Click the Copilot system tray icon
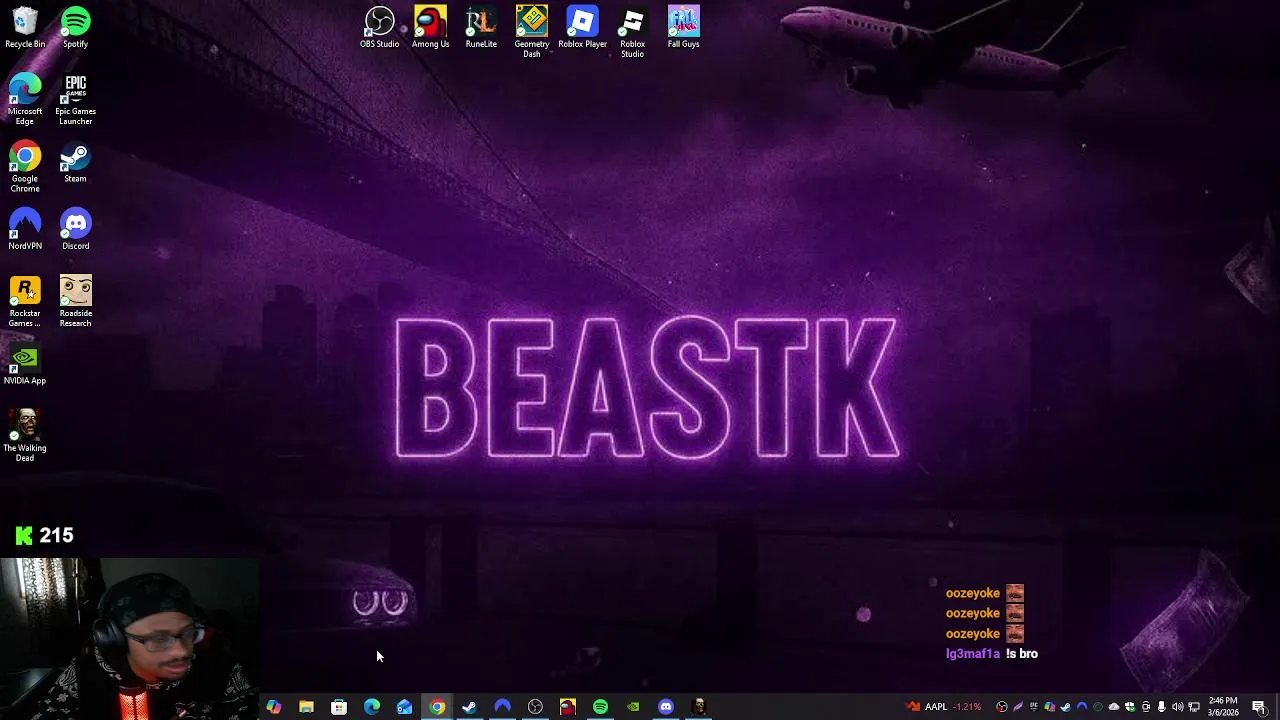 click(x=1049, y=707)
